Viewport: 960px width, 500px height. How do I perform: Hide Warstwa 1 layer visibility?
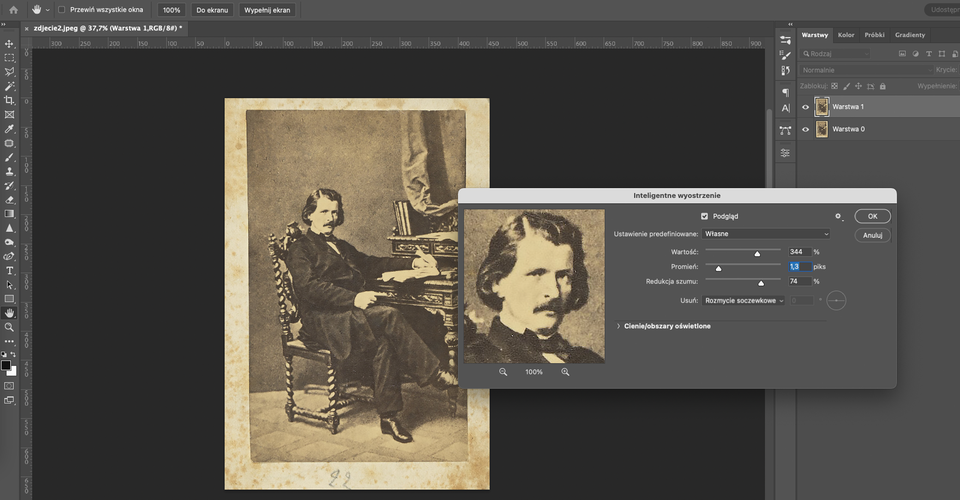tap(806, 107)
